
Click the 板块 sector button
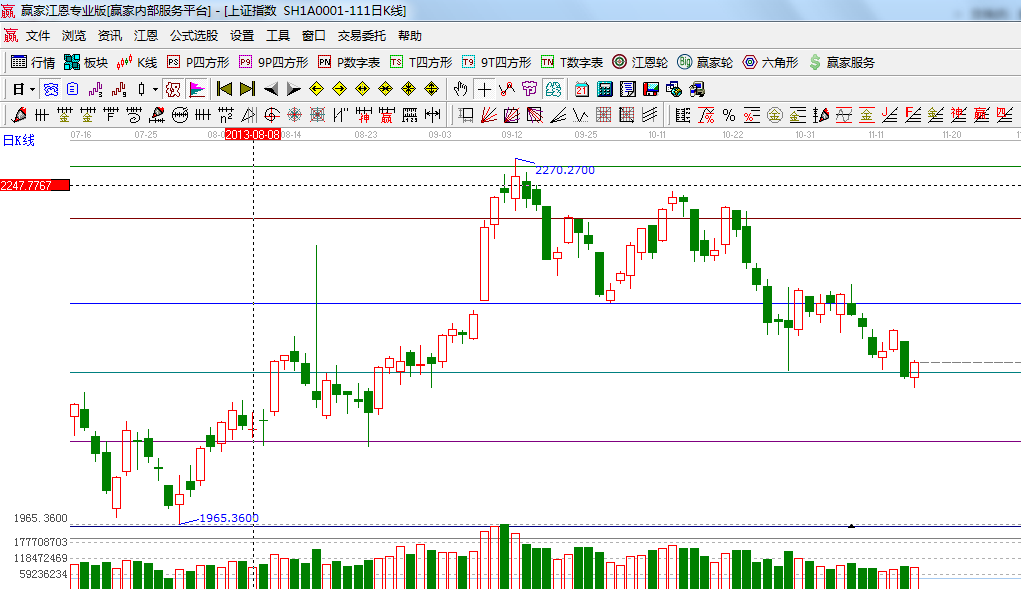click(86, 62)
